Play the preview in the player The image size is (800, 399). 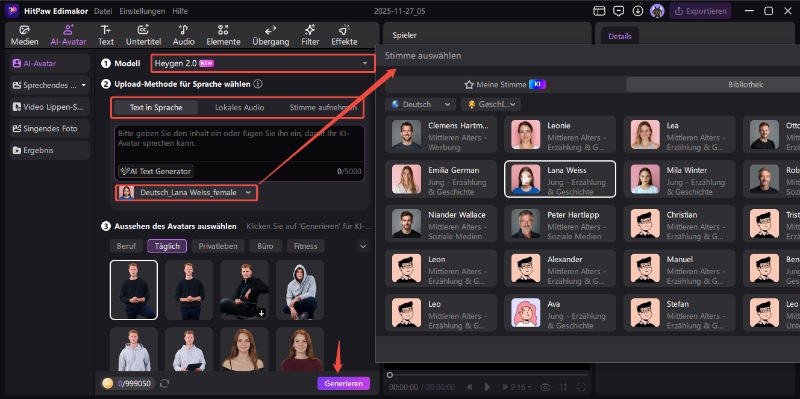pos(487,387)
